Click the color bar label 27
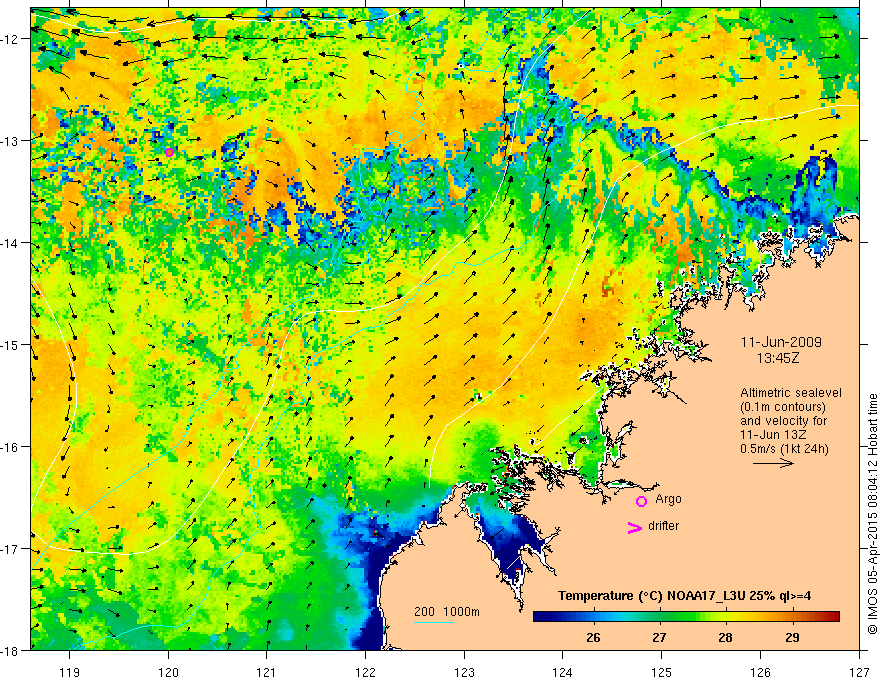Image resolution: width=880 pixels, height=680 pixels. pos(659,637)
